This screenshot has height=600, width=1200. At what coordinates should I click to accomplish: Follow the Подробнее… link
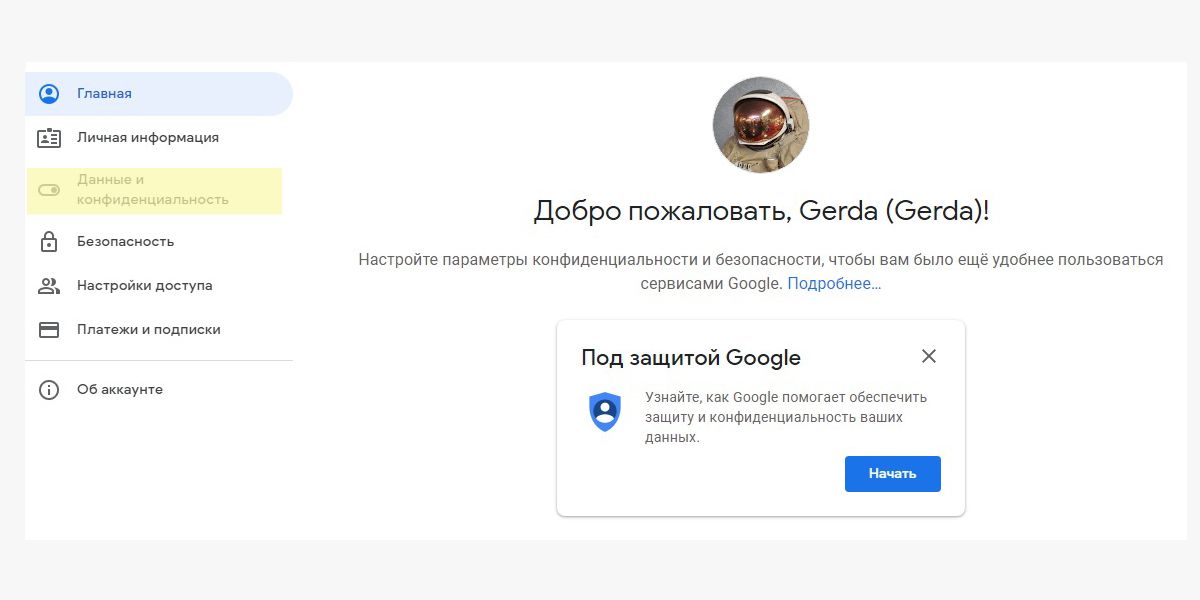click(834, 284)
